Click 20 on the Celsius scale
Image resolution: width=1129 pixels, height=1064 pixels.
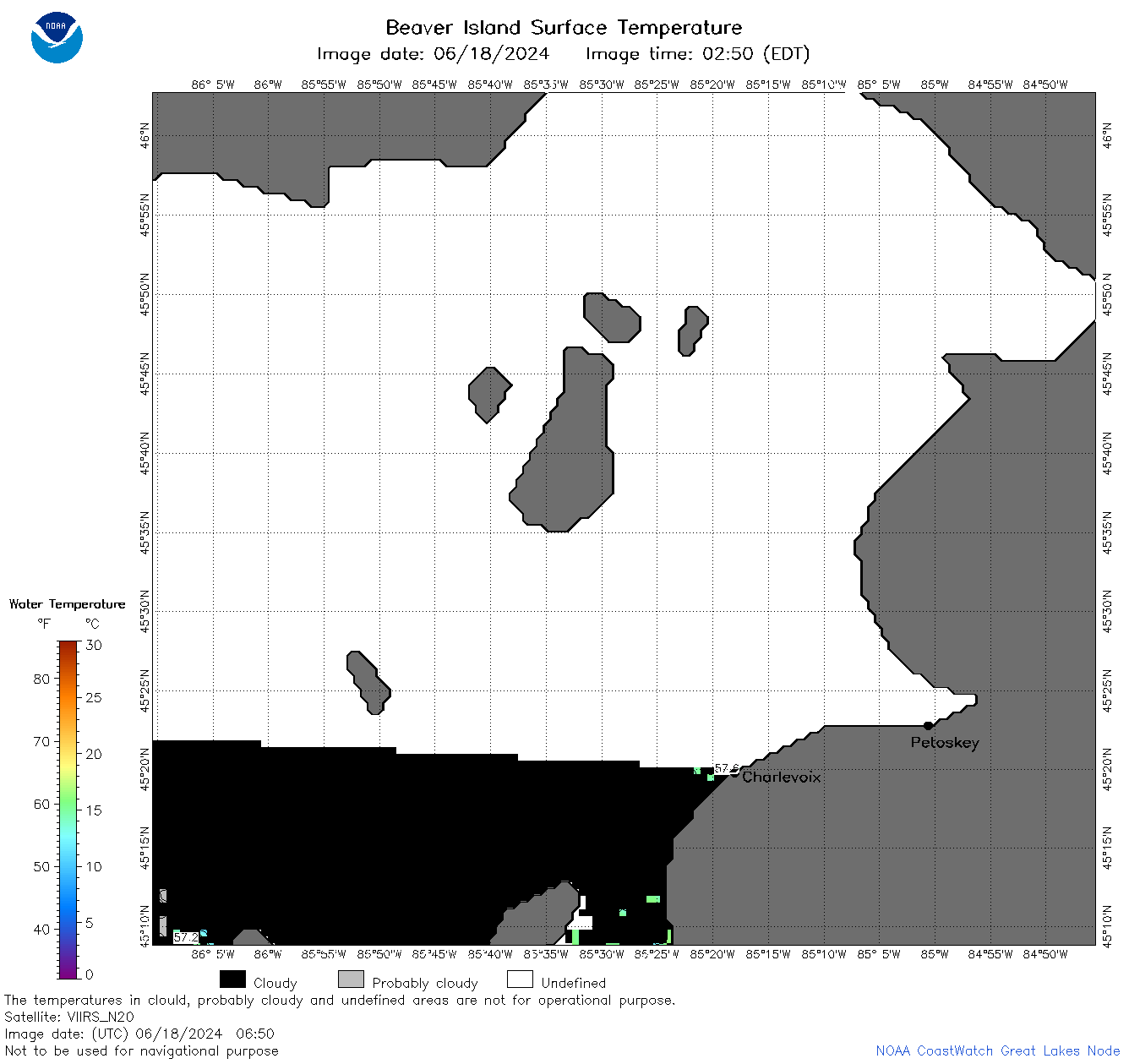coord(94,754)
